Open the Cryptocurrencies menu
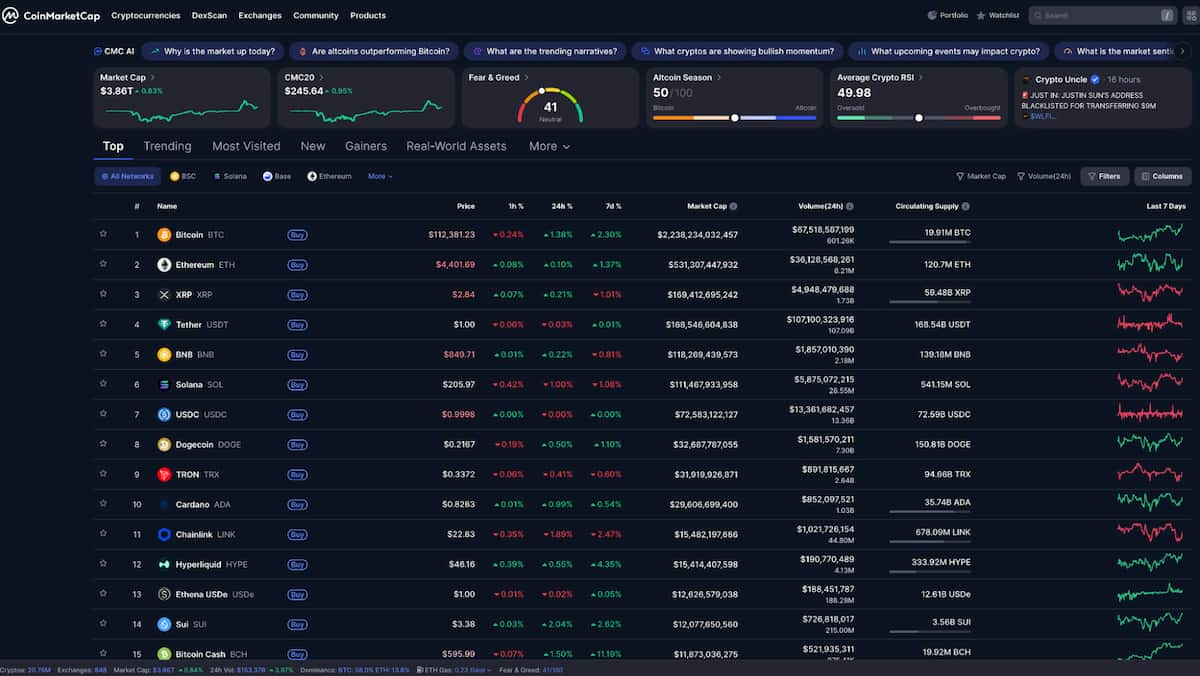Screen dimensions: 1200x676 [x=146, y=15]
